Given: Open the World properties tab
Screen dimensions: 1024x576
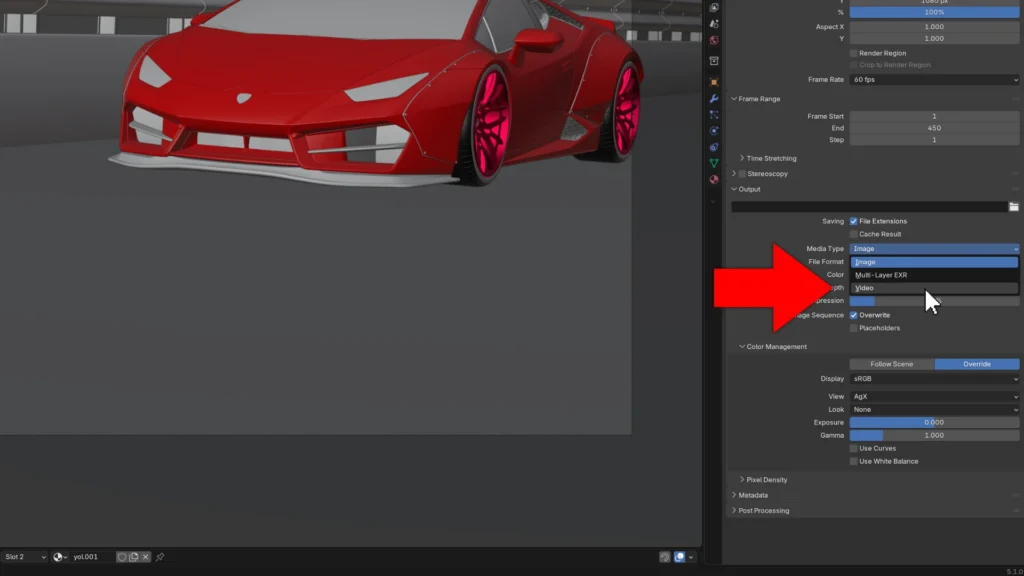Looking at the screenshot, I should pyautogui.click(x=714, y=40).
